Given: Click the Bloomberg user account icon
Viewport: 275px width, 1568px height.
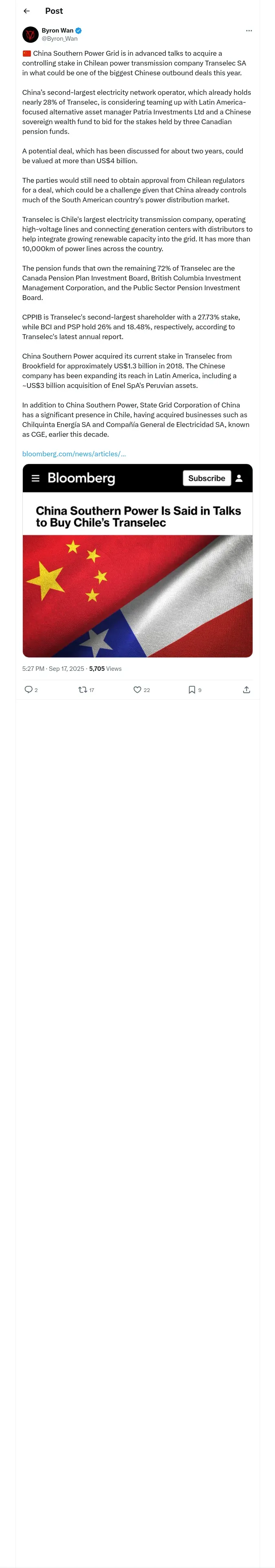Looking at the screenshot, I should click(239, 478).
